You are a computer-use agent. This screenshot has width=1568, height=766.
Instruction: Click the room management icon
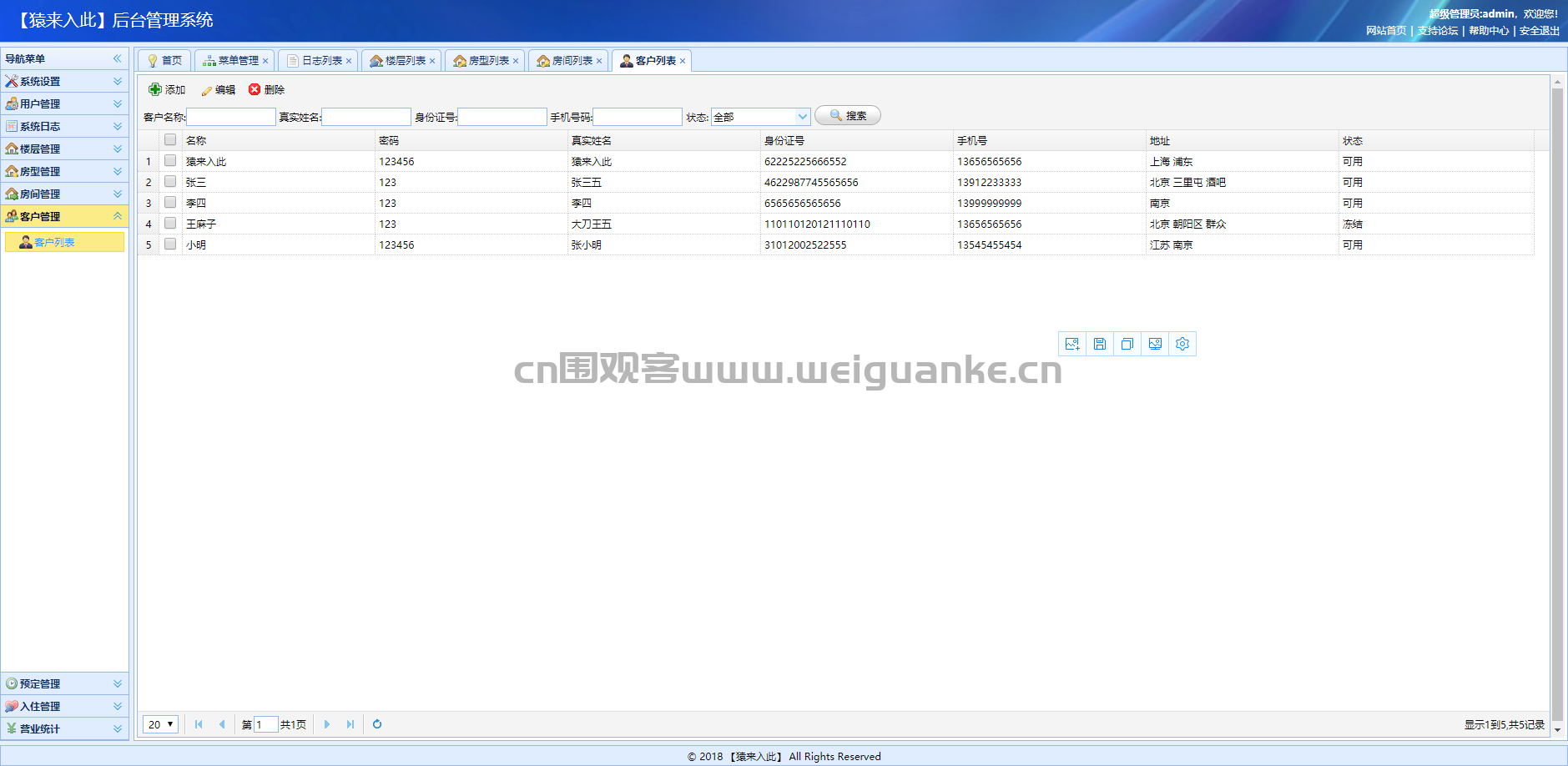pos(12,194)
